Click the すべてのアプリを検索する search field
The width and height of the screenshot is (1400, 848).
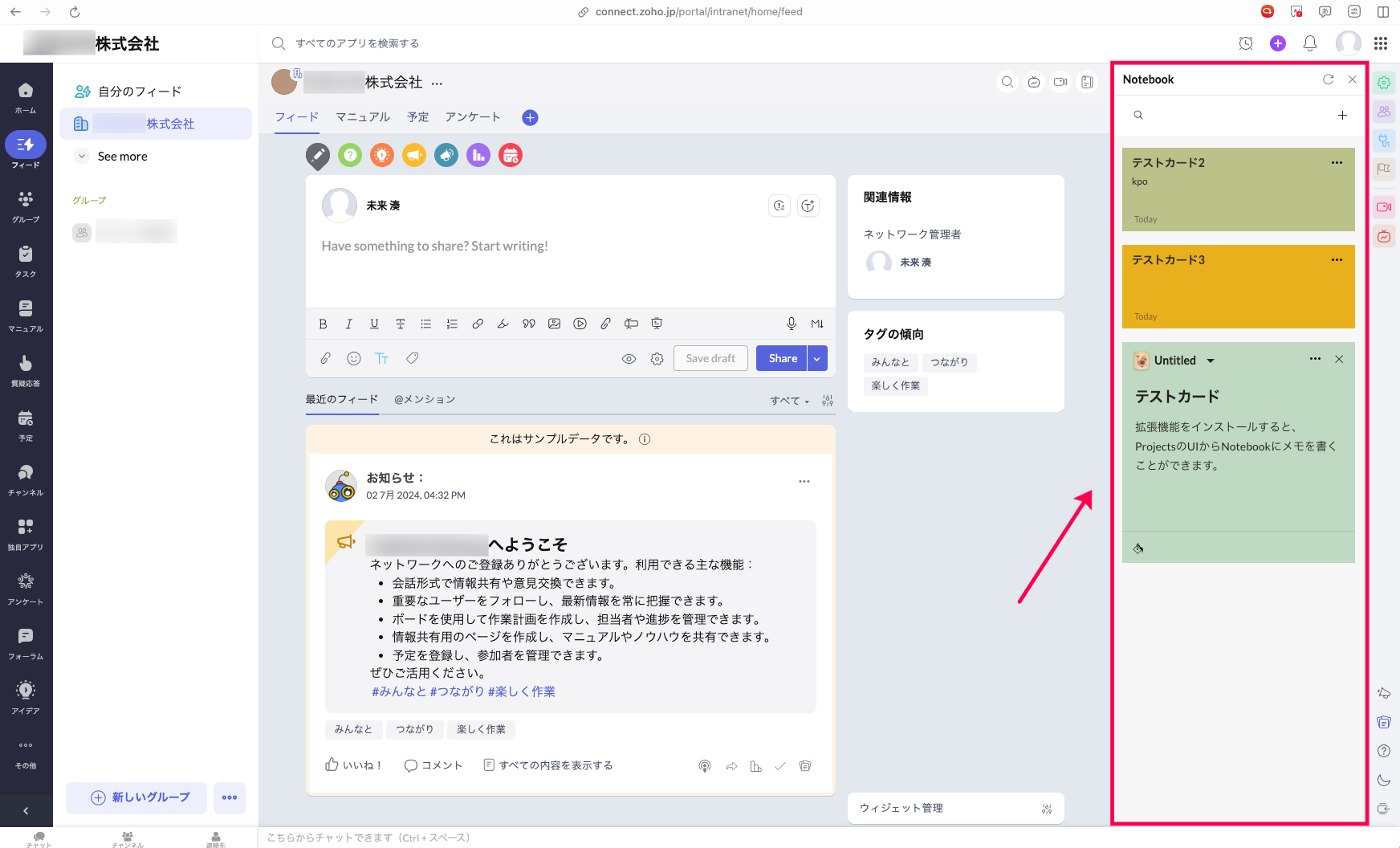tap(357, 43)
